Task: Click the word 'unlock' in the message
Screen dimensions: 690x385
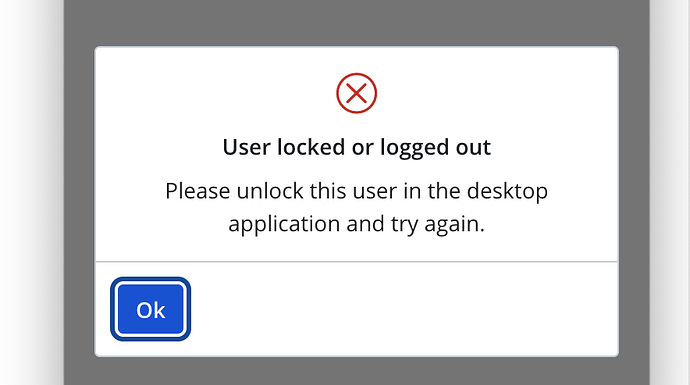Action: click(x=270, y=191)
